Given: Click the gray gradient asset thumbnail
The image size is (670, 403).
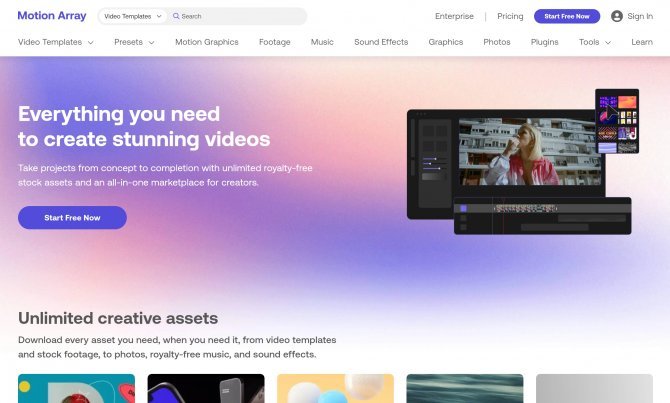Looking at the screenshot, I should [x=594, y=388].
